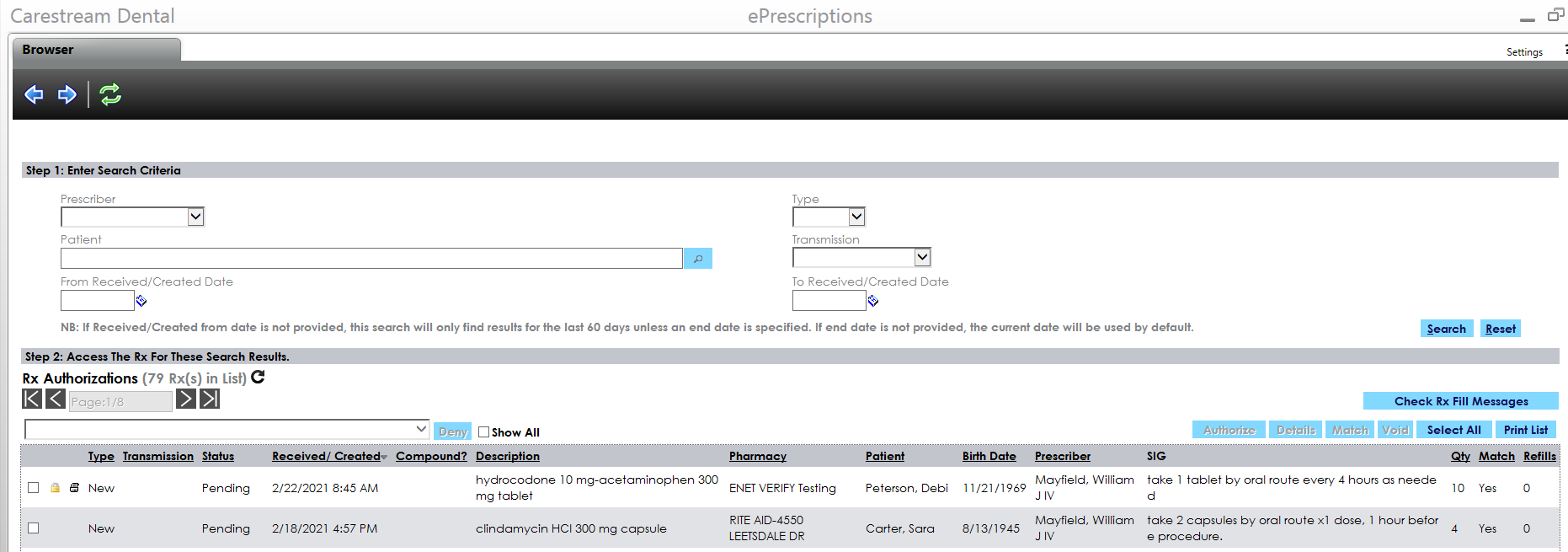Select the clindamycin prescription row checkbox

34,528
